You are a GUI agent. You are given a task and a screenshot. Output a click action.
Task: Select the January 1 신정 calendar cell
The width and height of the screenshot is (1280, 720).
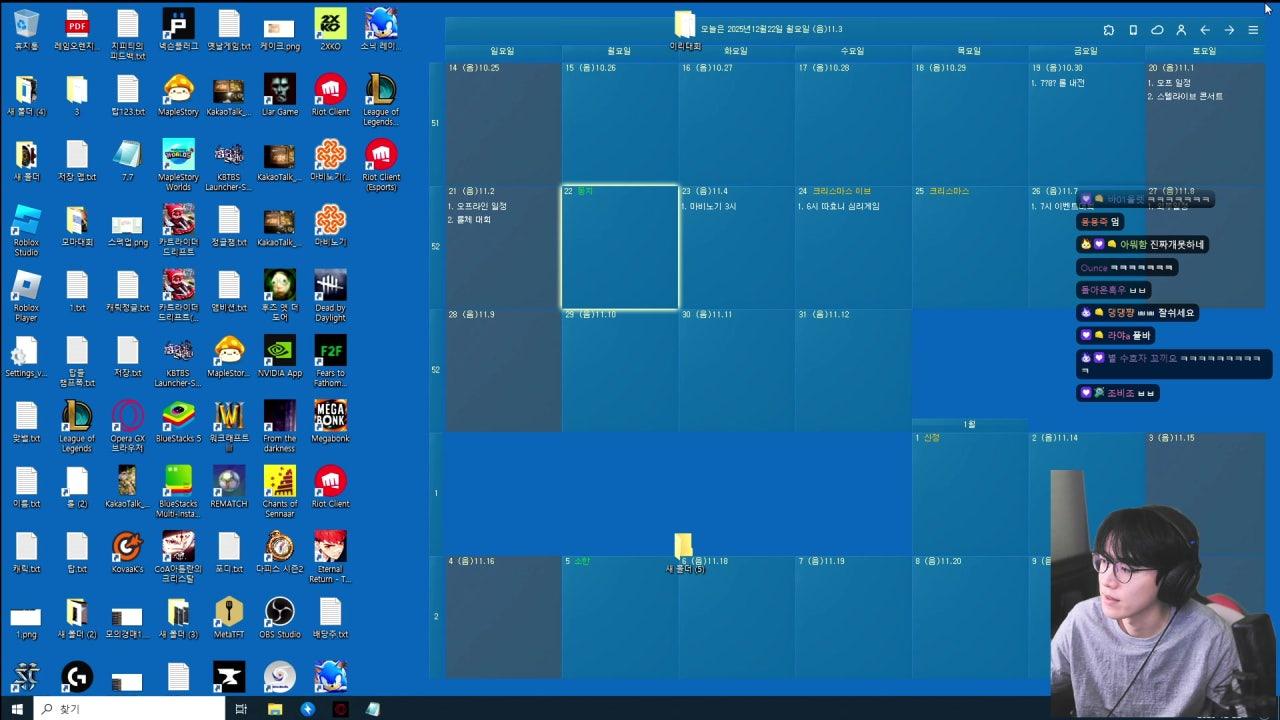(970, 494)
